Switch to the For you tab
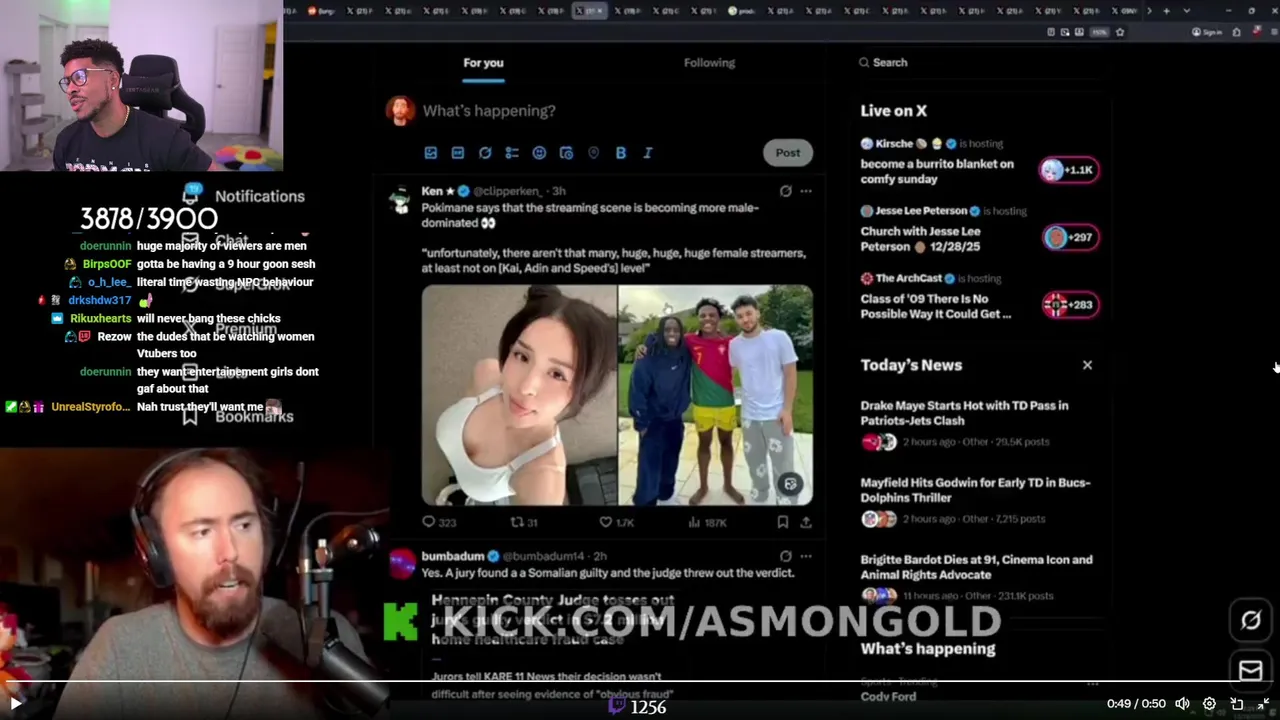The height and width of the screenshot is (720, 1280). [483, 63]
